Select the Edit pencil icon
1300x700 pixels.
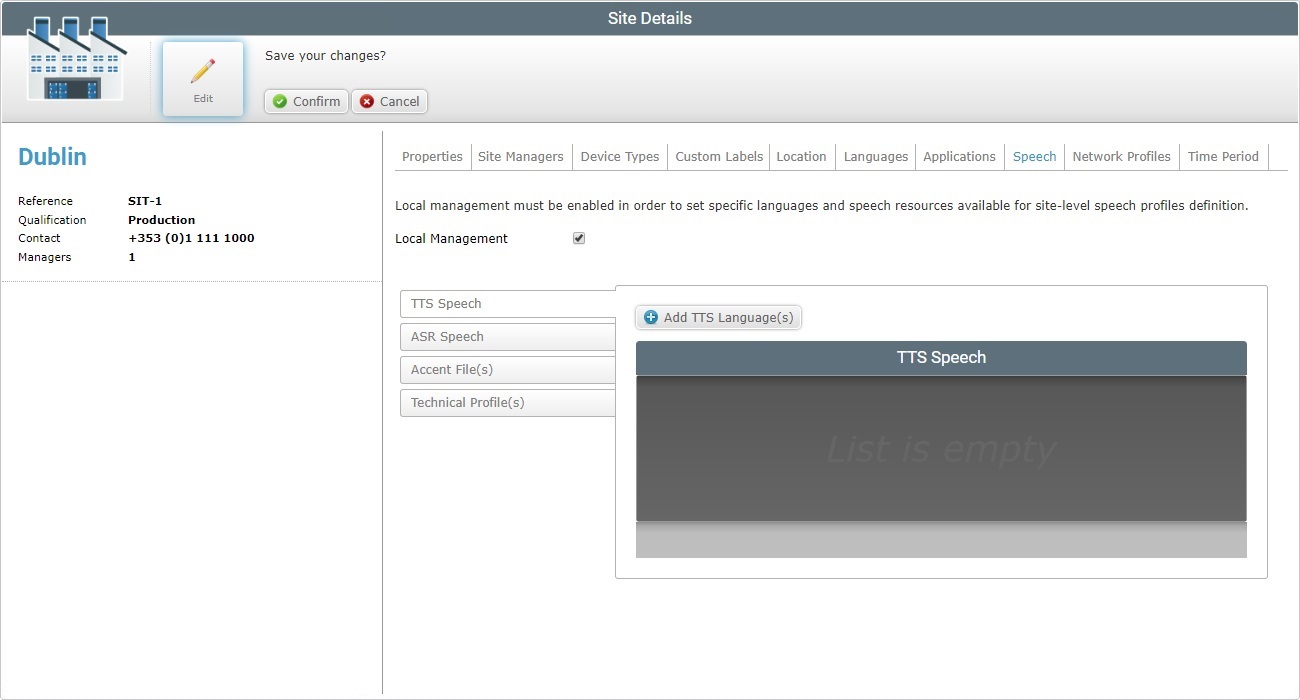tap(202, 70)
